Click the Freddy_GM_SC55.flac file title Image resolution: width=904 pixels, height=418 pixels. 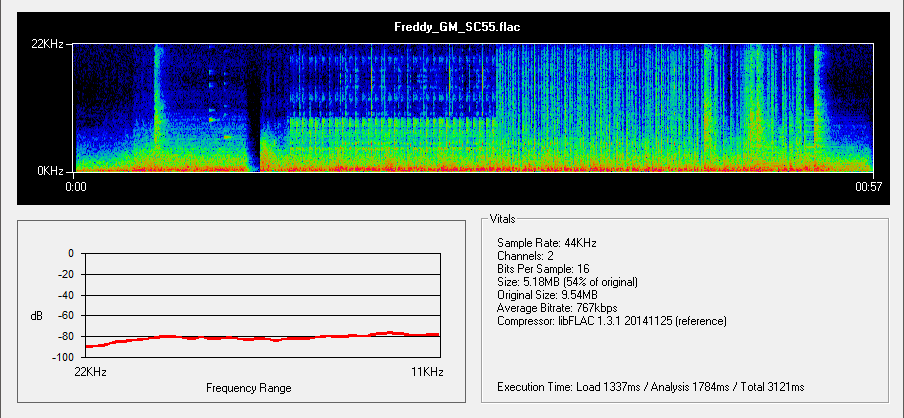450,26
